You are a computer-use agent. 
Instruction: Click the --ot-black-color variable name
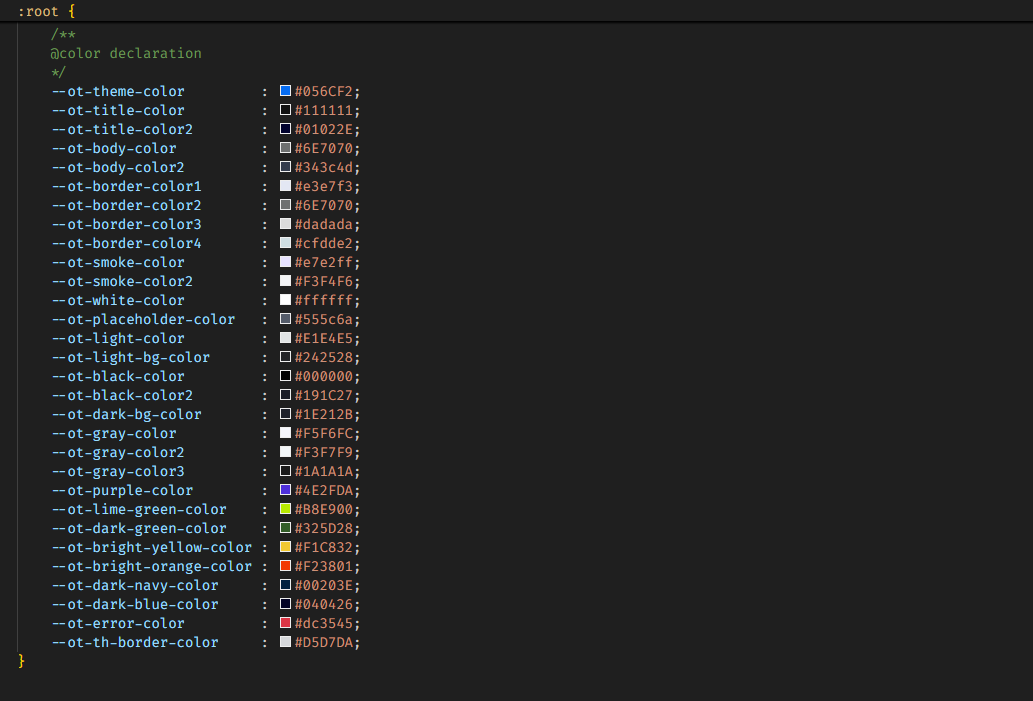[x=118, y=376]
